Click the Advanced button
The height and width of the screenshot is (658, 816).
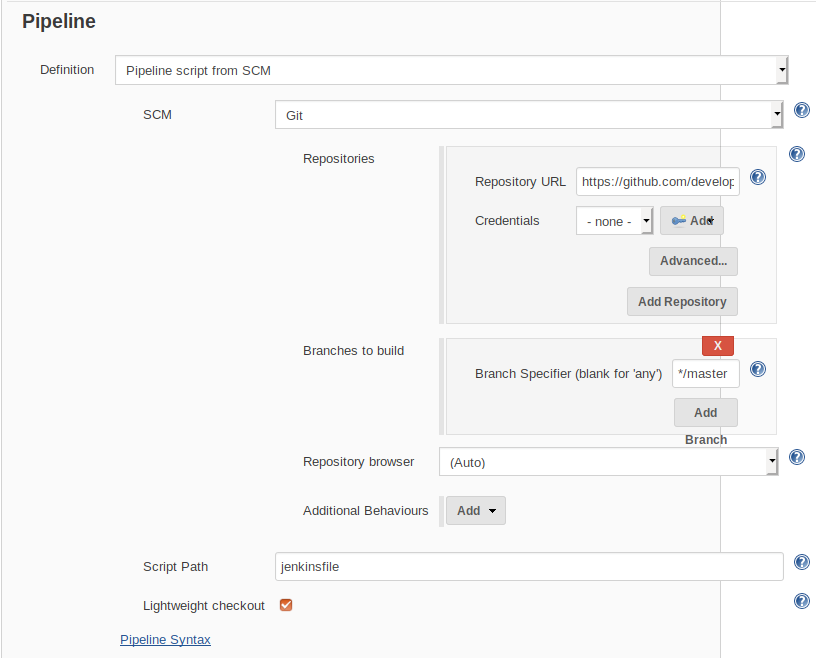click(x=693, y=260)
